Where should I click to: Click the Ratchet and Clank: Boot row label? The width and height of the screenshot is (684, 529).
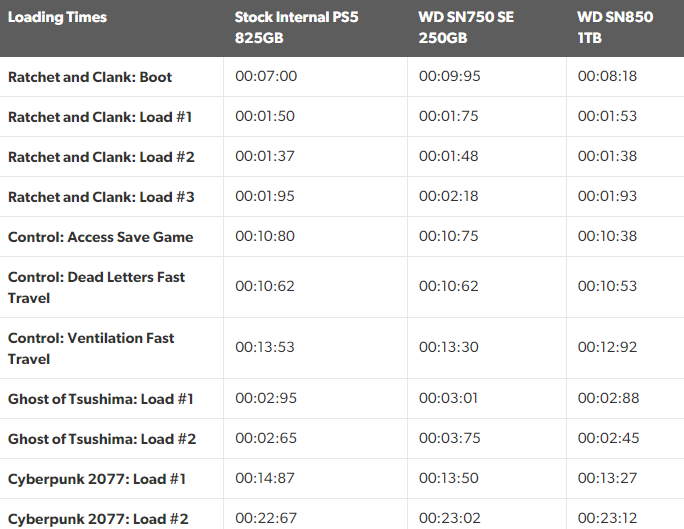[90, 76]
